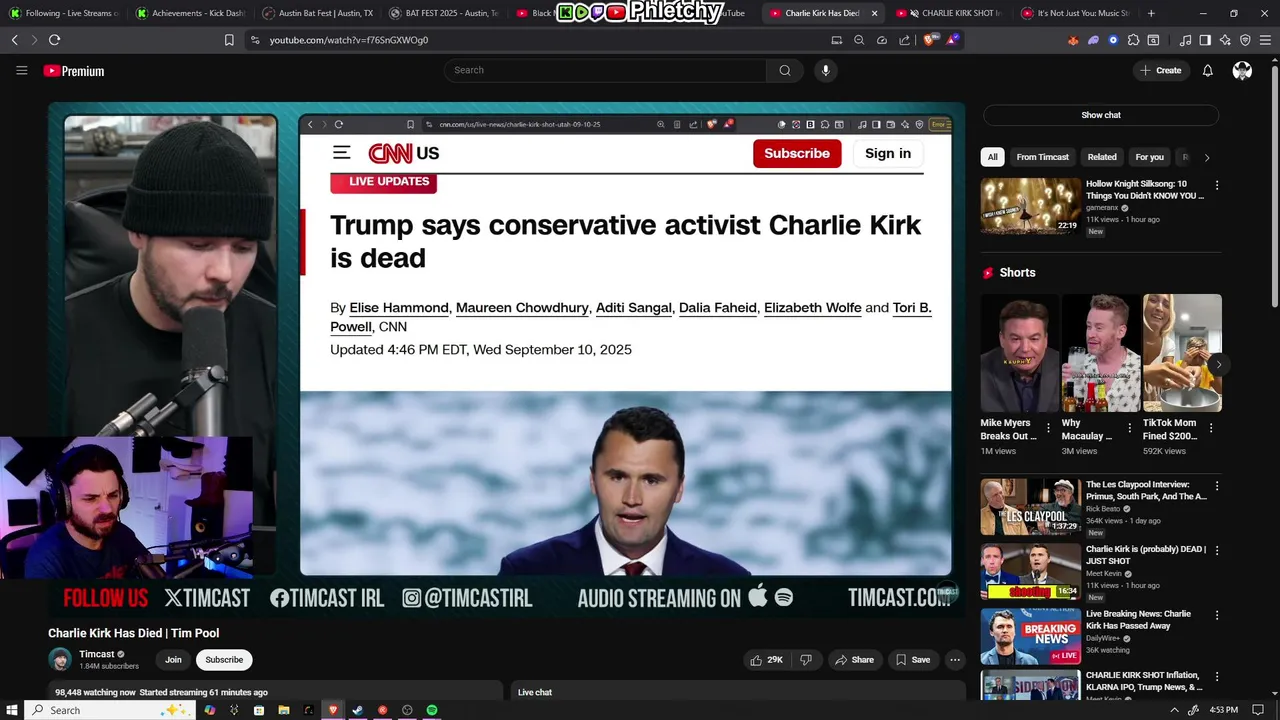Open Steam from the taskbar
The height and width of the screenshot is (720, 1280).
pyautogui.click(x=357, y=710)
